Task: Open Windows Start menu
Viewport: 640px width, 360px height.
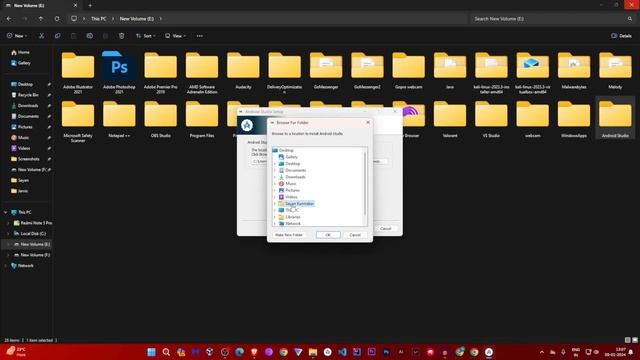Action: pyautogui.click(x=151, y=352)
